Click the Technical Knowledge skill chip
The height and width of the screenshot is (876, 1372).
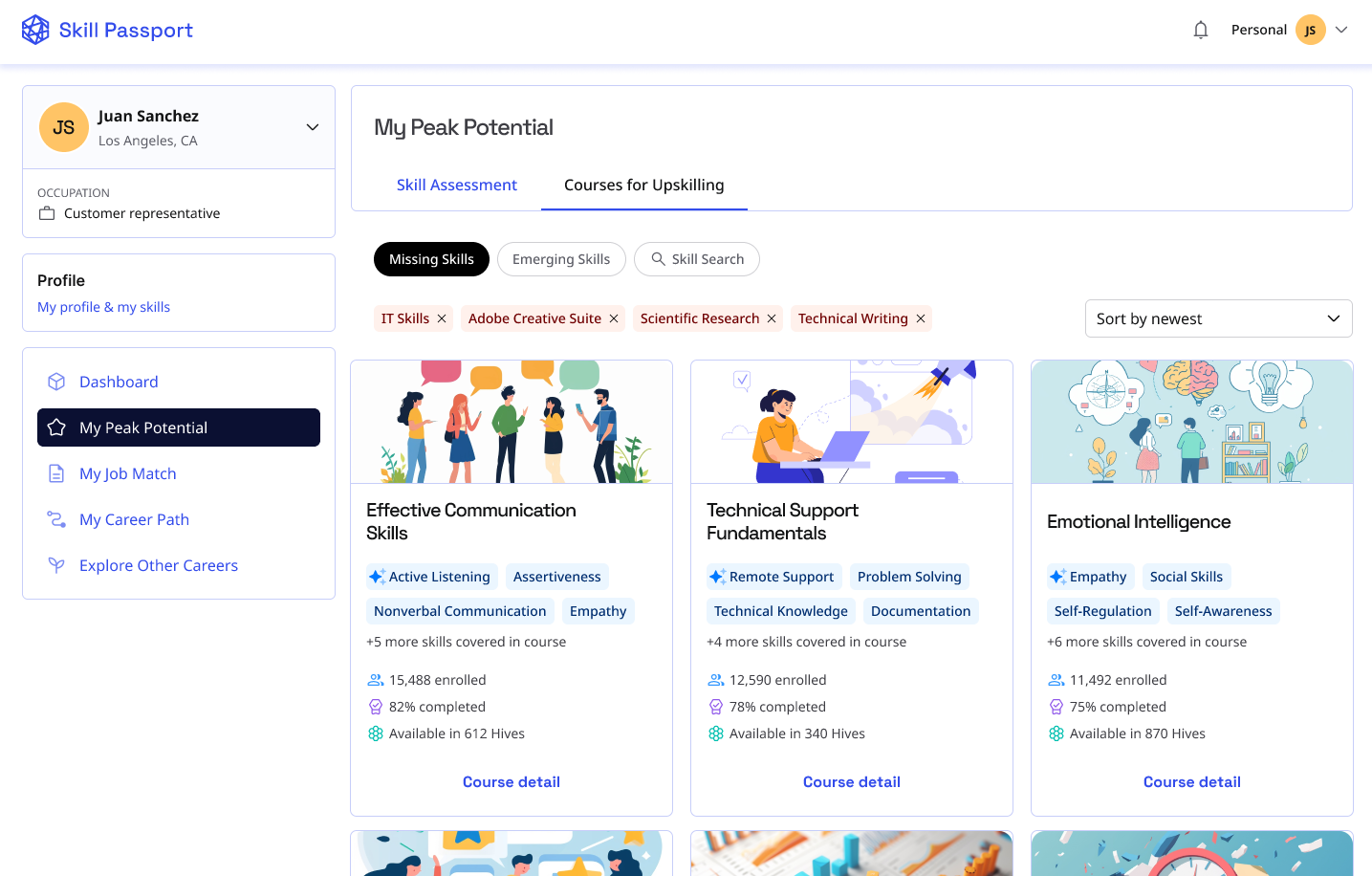pyautogui.click(x=781, y=611)
